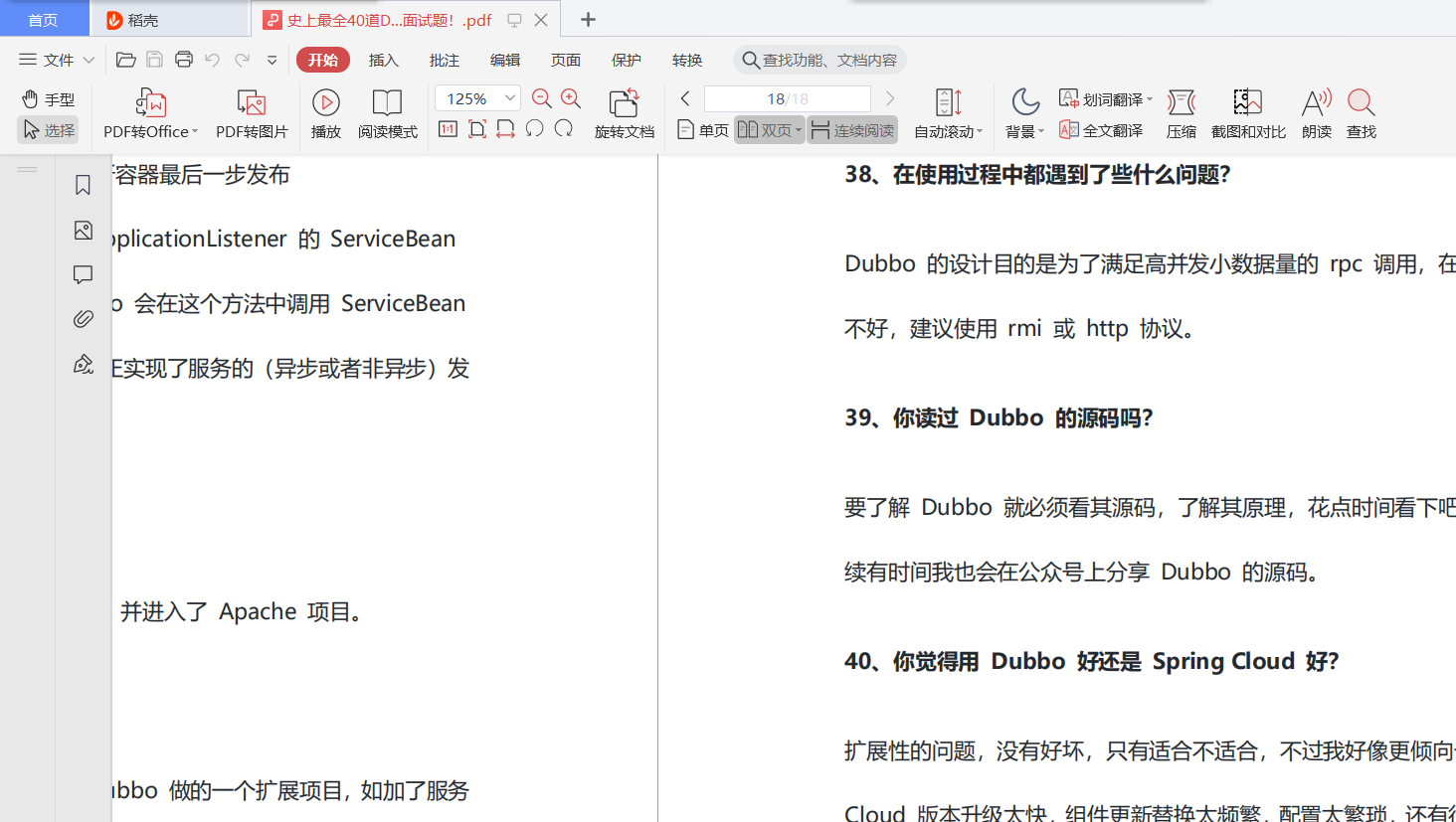This screenshot has width=1456, height=822.
Task: Select the 批注 ribbon tab
Action: [x=445, y=60]
